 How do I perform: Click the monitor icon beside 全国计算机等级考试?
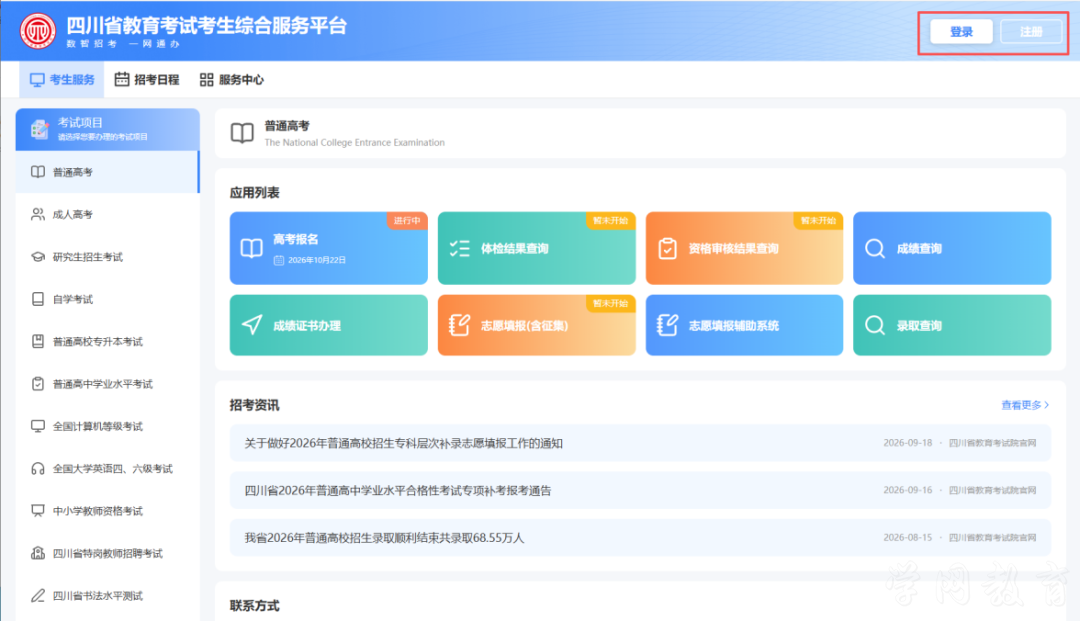38,426
